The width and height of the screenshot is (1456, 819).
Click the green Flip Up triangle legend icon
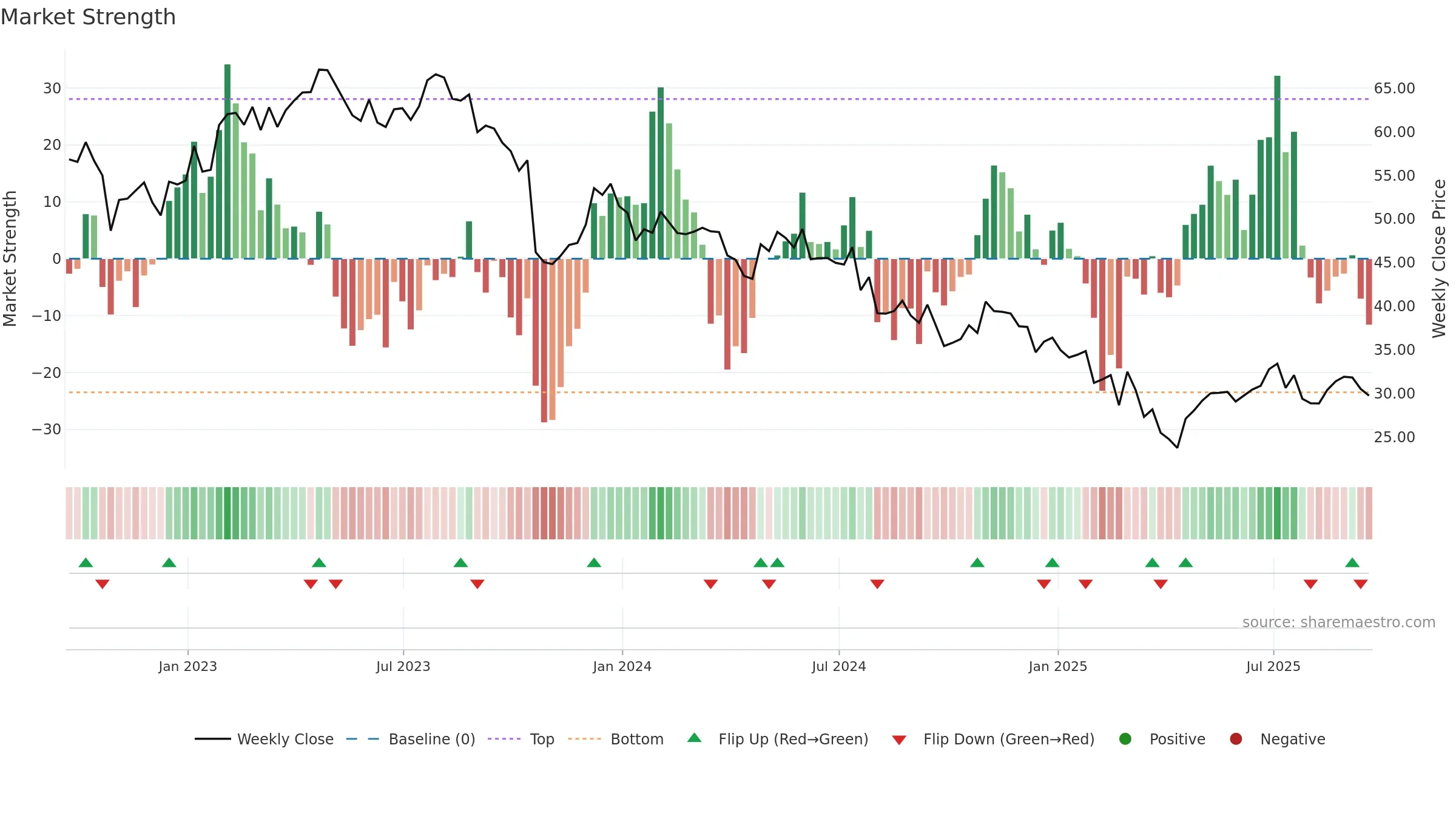click(695, 738)
